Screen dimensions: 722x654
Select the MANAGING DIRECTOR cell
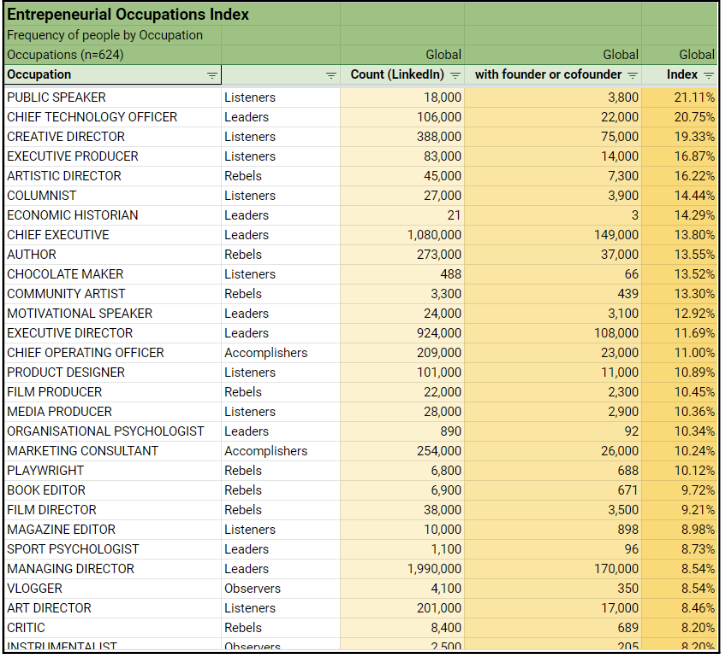pos(113,569)
